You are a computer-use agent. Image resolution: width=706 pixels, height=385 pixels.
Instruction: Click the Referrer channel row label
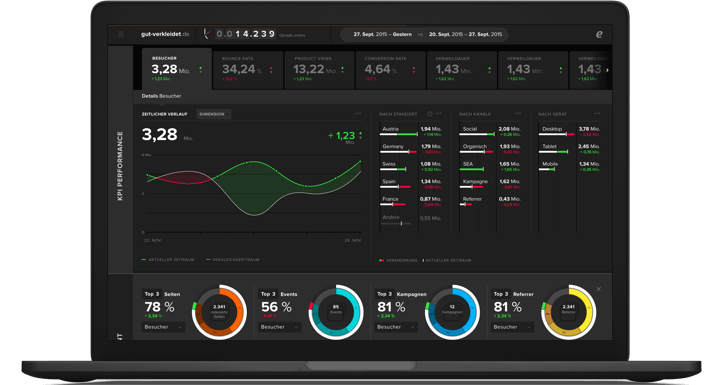point(472,199)
